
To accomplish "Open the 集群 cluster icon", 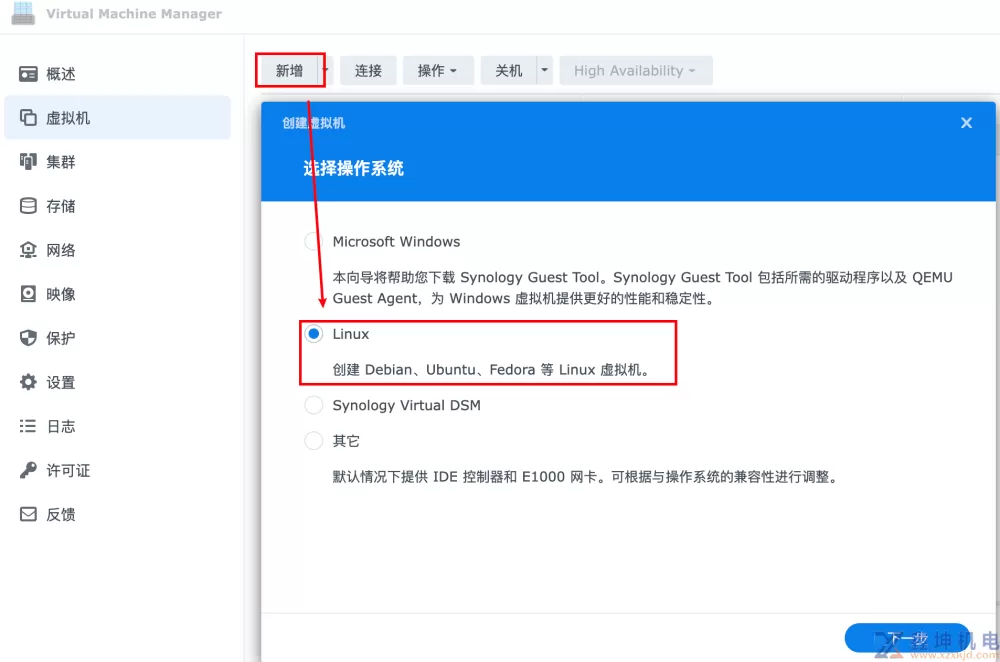I will tap(28, 161).
